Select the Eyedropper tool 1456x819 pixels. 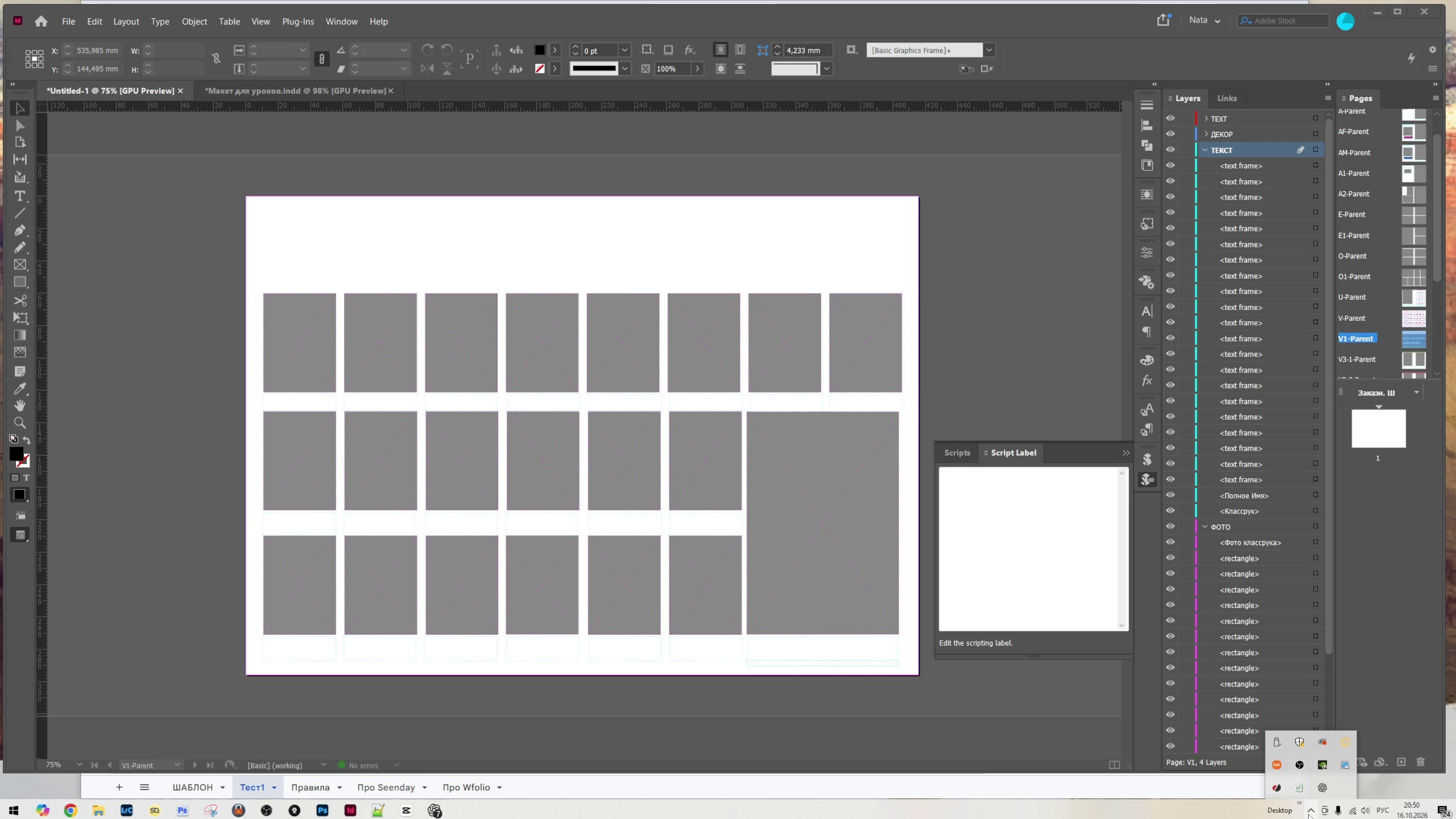[x=20, y=389]
